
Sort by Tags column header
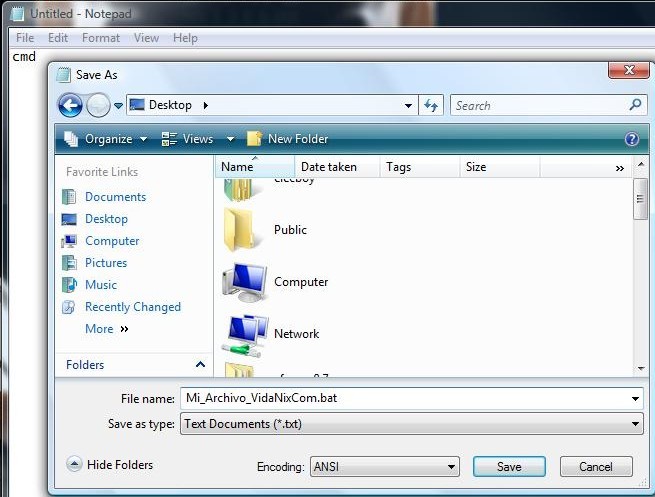point(419,167)
